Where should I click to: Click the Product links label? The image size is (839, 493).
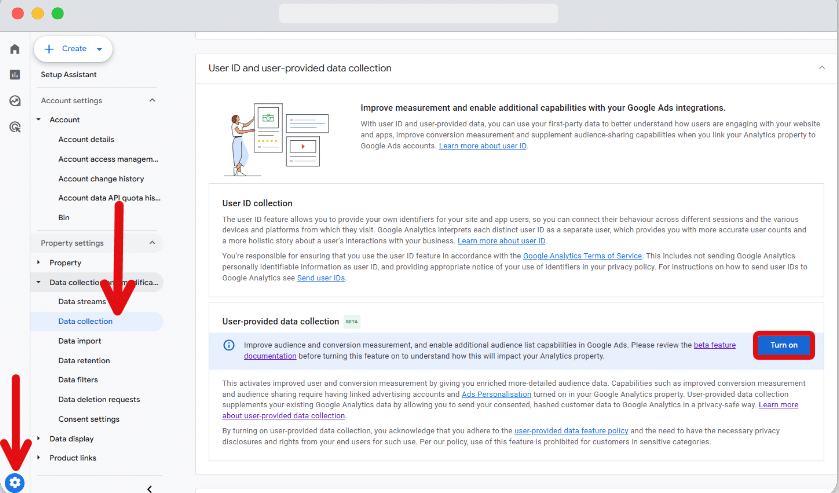point(73,458)
